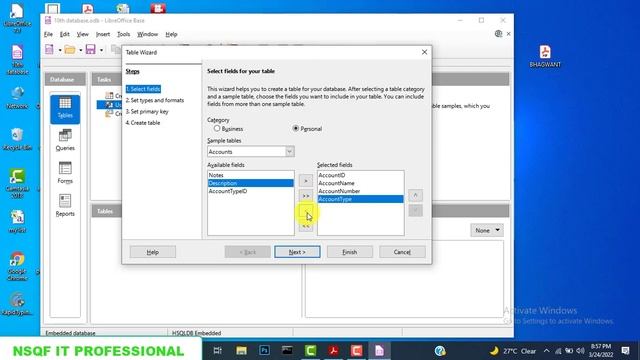
Task: Expand the Save icon dropdown arrow
Action: pos(101,50)
